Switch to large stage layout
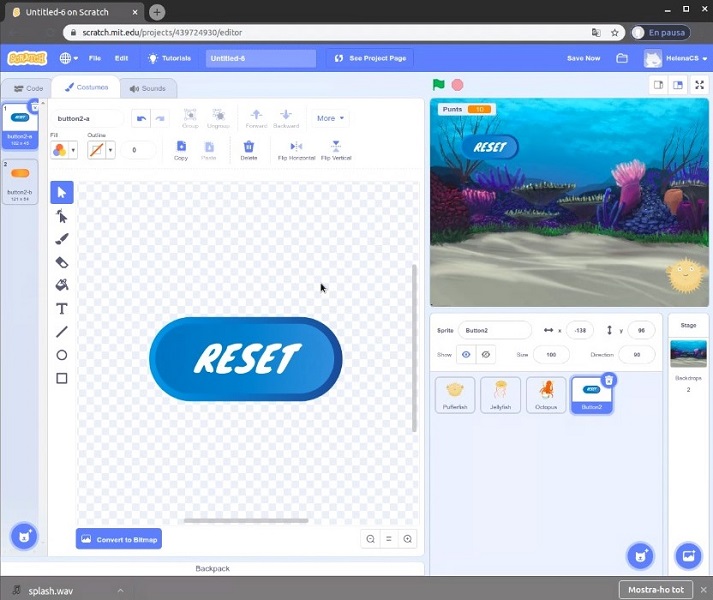 point(678,85)
